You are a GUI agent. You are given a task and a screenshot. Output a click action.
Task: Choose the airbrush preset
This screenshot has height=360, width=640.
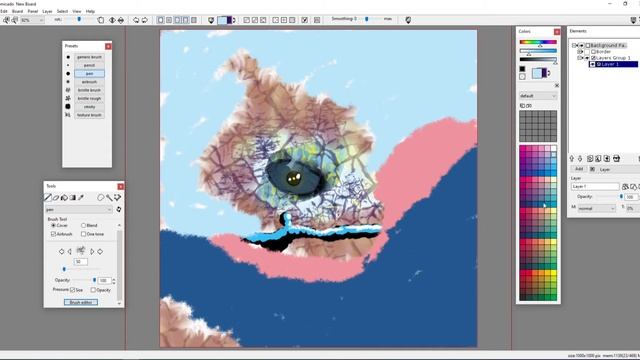pyautogui.click(x=89, y=82)
